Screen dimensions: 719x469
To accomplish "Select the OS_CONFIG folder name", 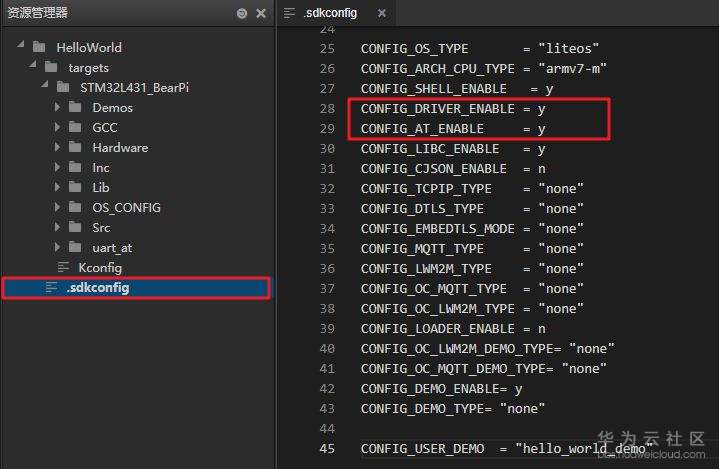I will [x=127, y=208].
